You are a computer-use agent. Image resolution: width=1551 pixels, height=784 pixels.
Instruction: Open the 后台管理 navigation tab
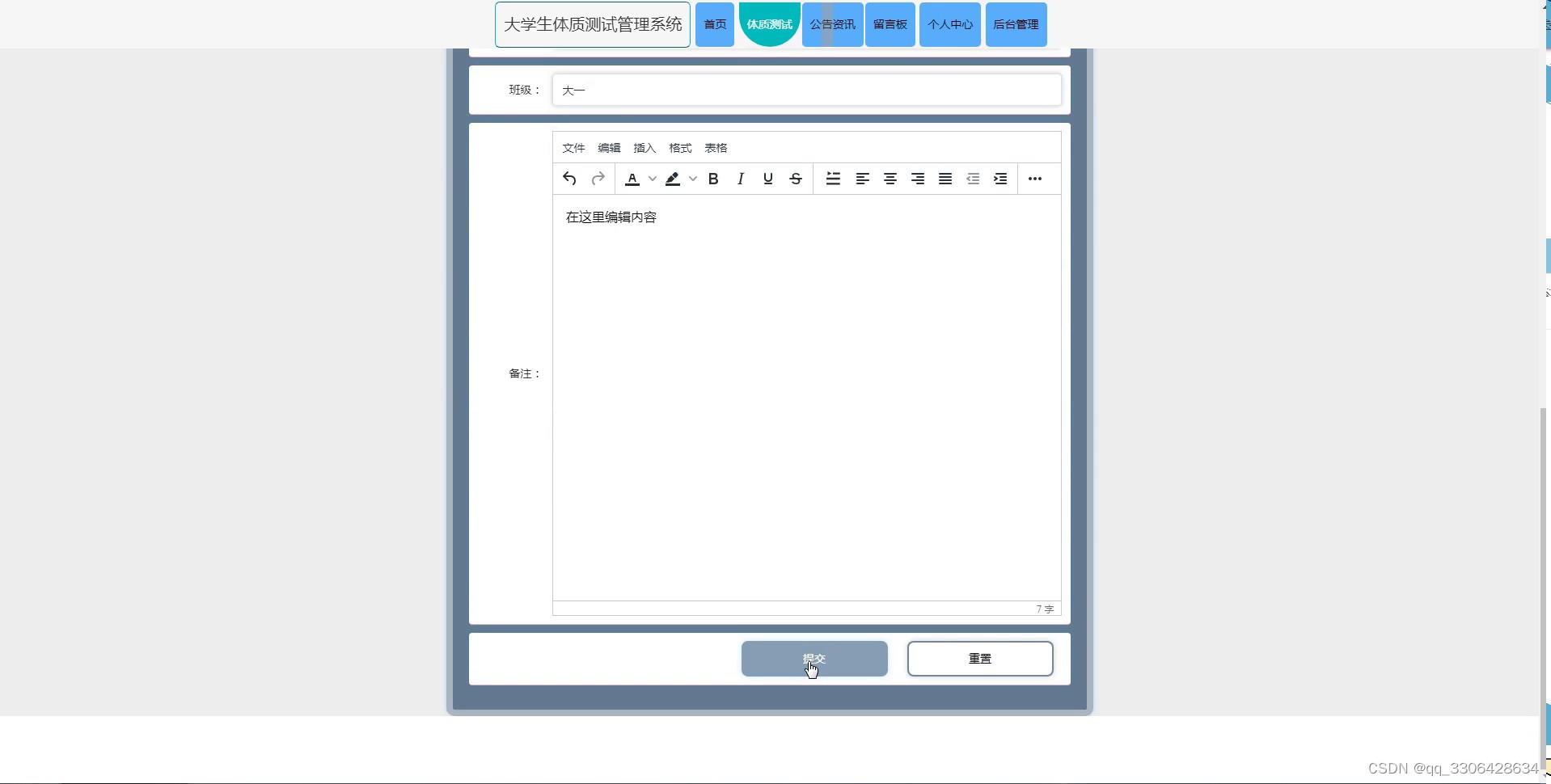tap(1016, 24)
